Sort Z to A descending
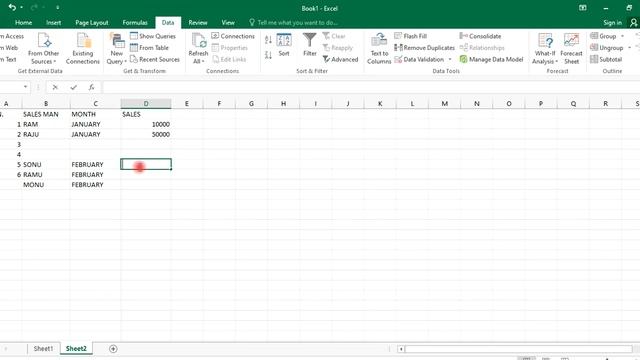 pyautogui.click(x=268, y=55)
